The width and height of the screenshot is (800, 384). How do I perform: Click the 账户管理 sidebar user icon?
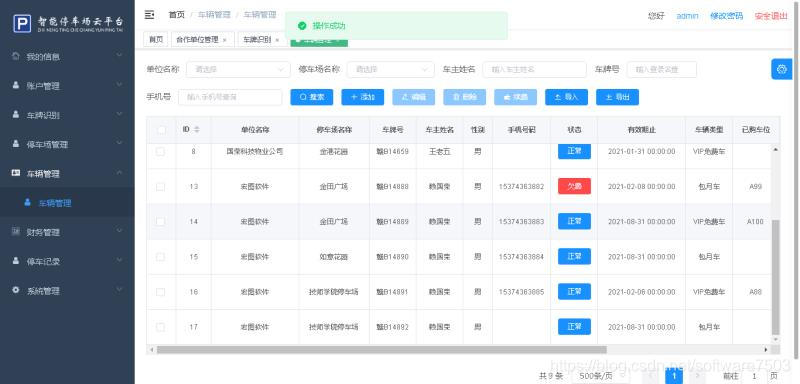pyautogui.click(x=16, y=86)
